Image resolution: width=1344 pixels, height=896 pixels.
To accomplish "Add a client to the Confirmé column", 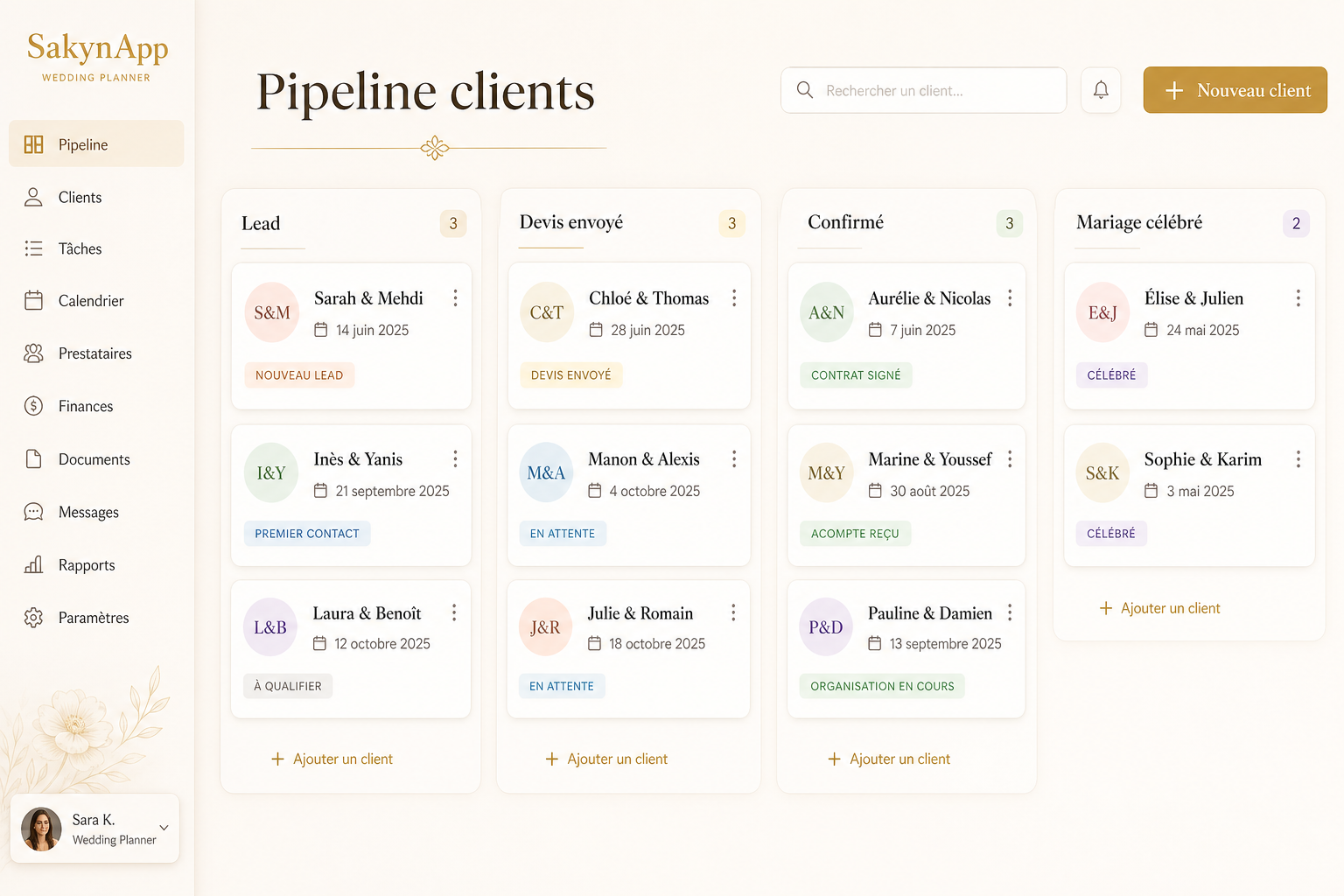I will pyautogui.click(x=889, y=759).
